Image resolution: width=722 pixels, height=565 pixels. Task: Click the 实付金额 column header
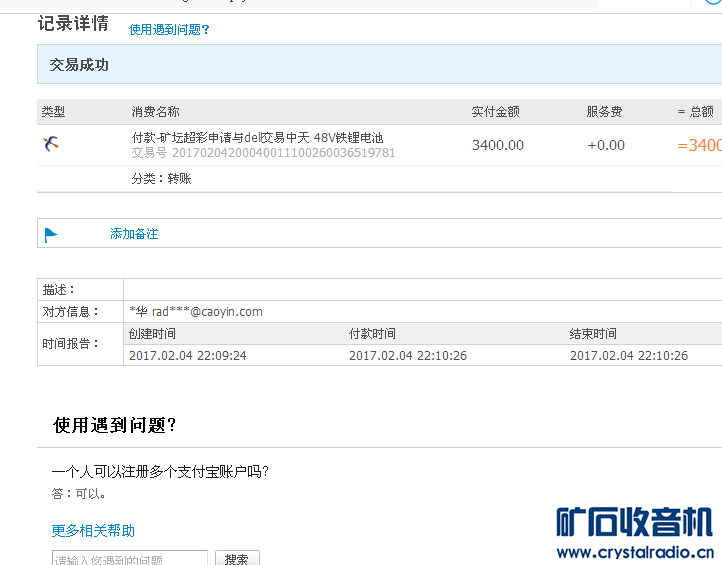pyautogui.click(x=495, y=111)
